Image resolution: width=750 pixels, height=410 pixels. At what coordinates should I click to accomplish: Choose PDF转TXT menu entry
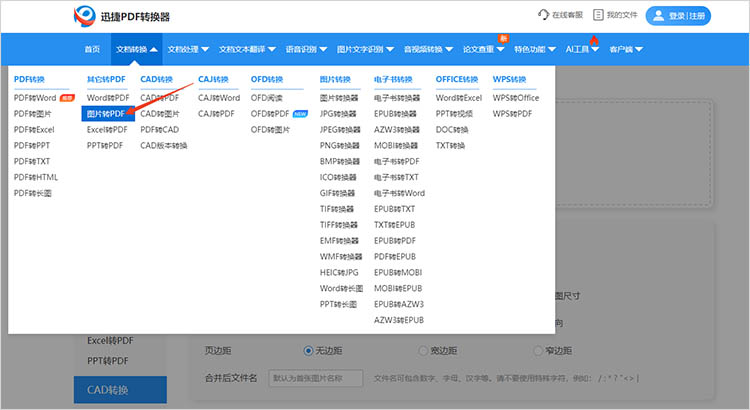[x=32, y=161]
